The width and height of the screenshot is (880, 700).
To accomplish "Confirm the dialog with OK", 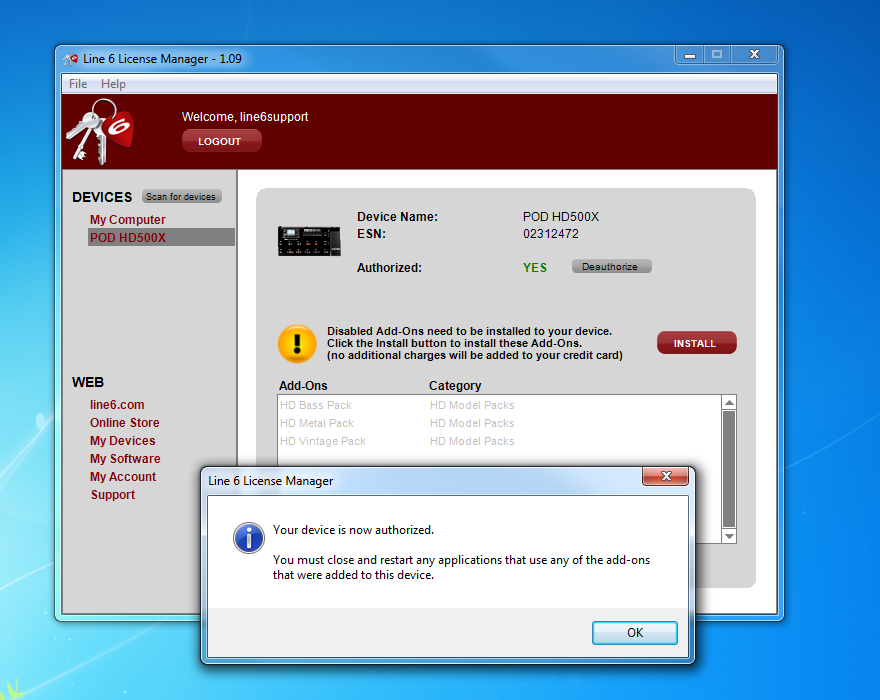I will point(635,633).
